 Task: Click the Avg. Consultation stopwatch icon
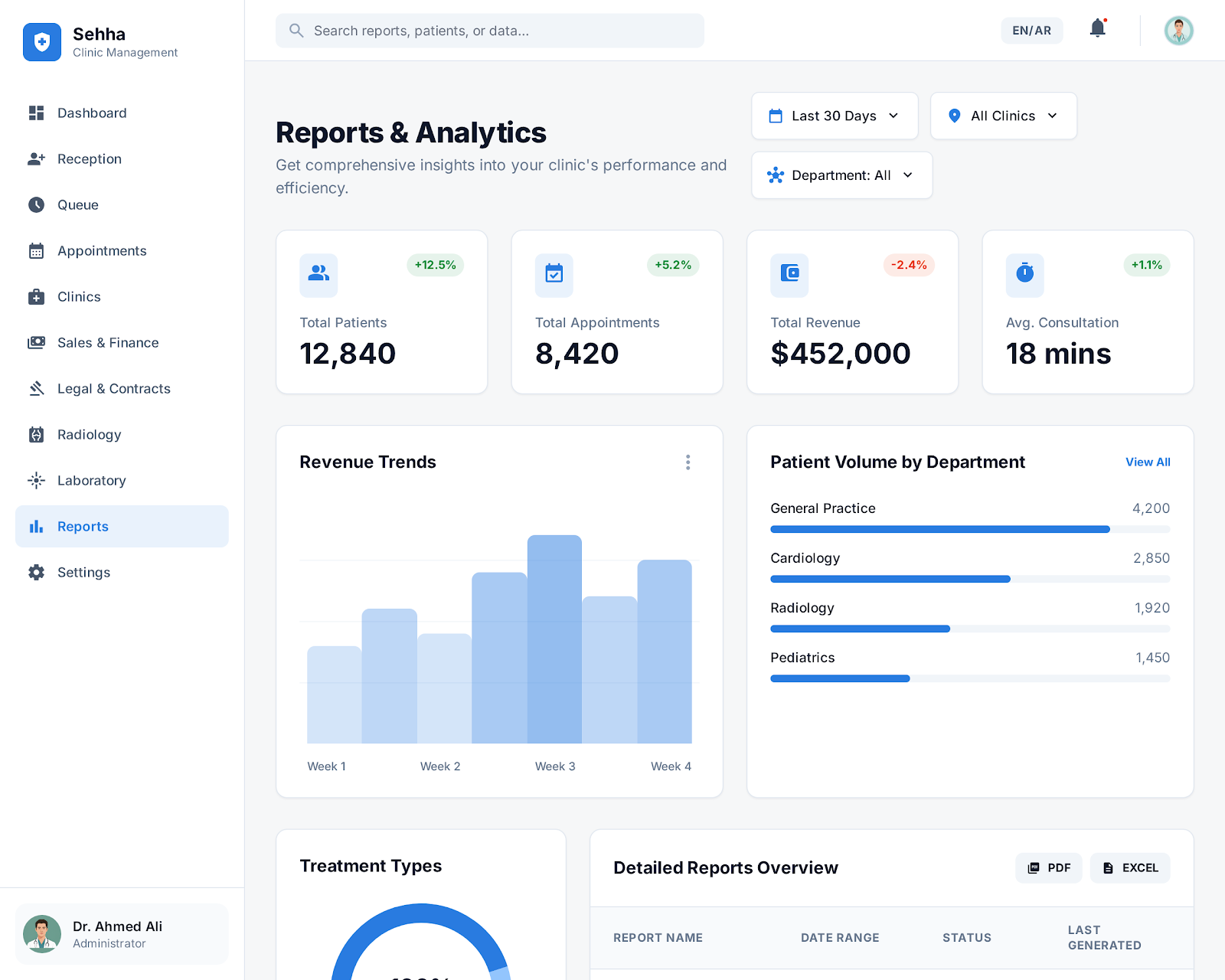pos(1024,273)
